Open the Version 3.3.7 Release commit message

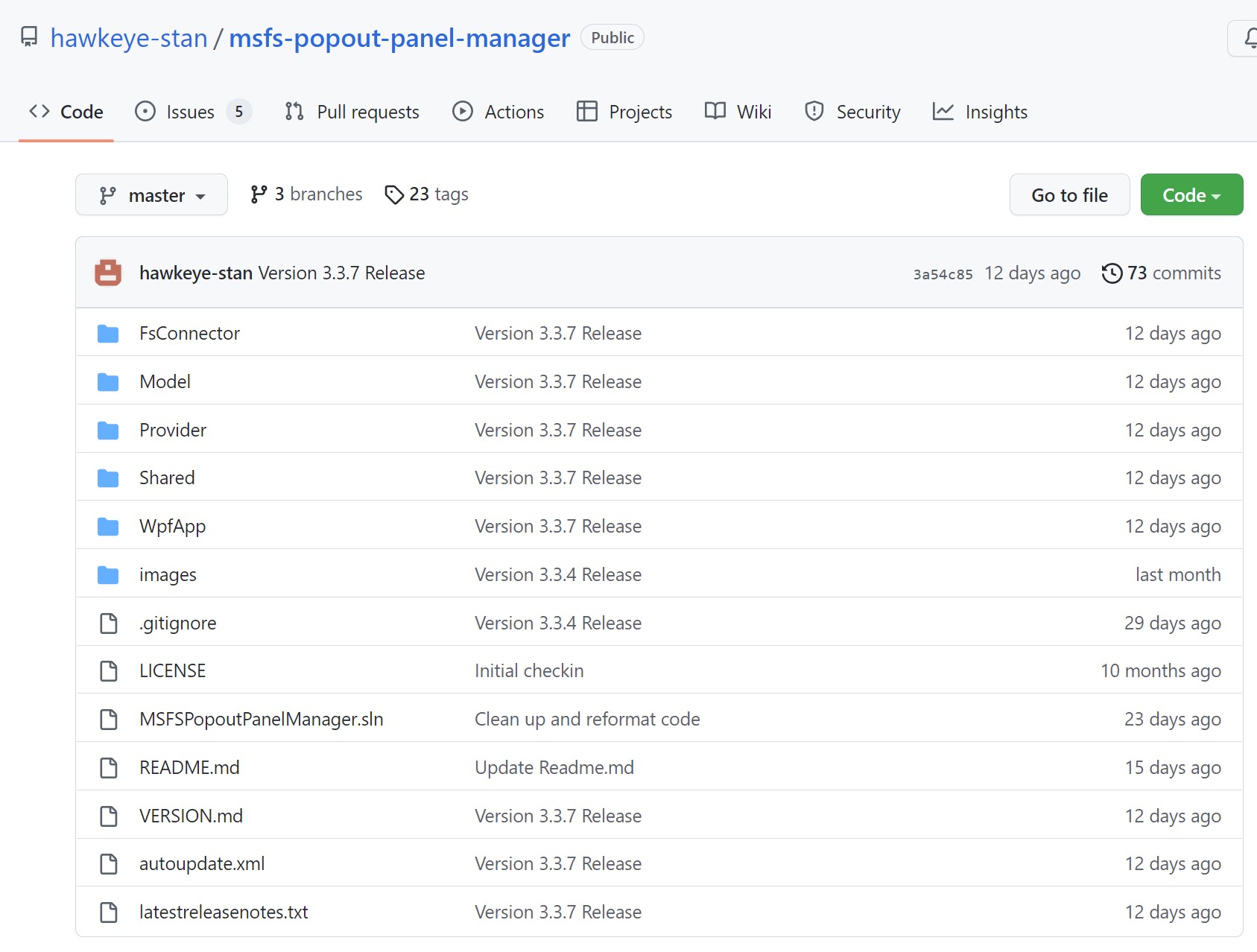pyautogui.click(x=341, y=272)
